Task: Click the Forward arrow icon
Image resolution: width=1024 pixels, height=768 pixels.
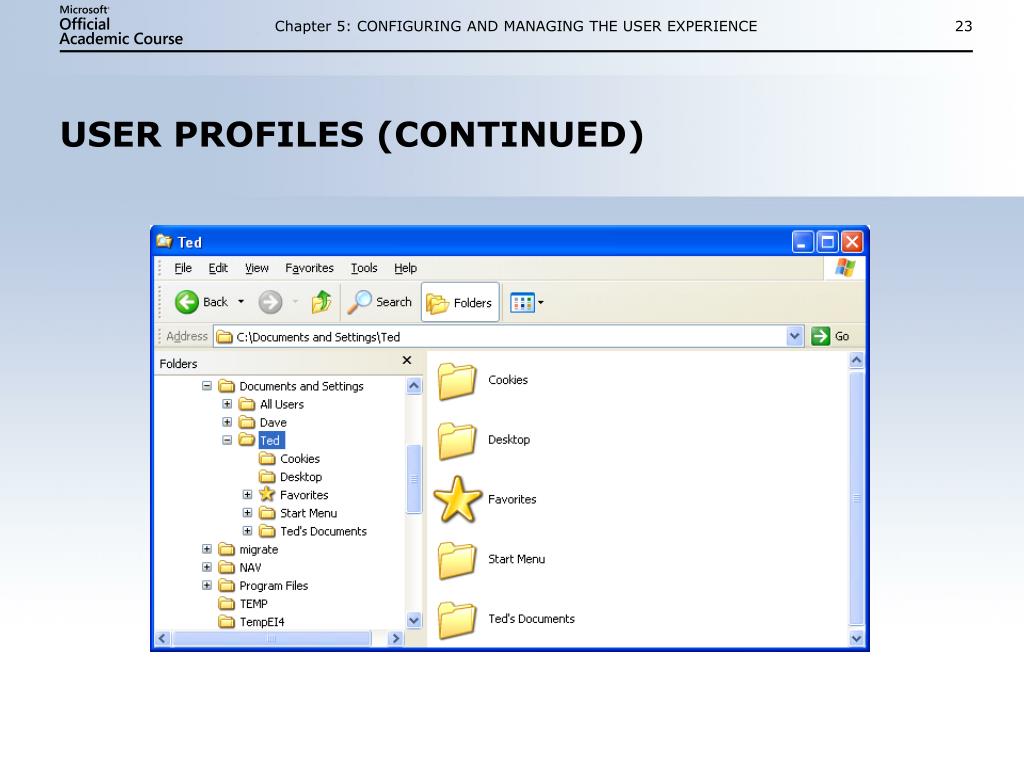Action: [x=270, y=302]
